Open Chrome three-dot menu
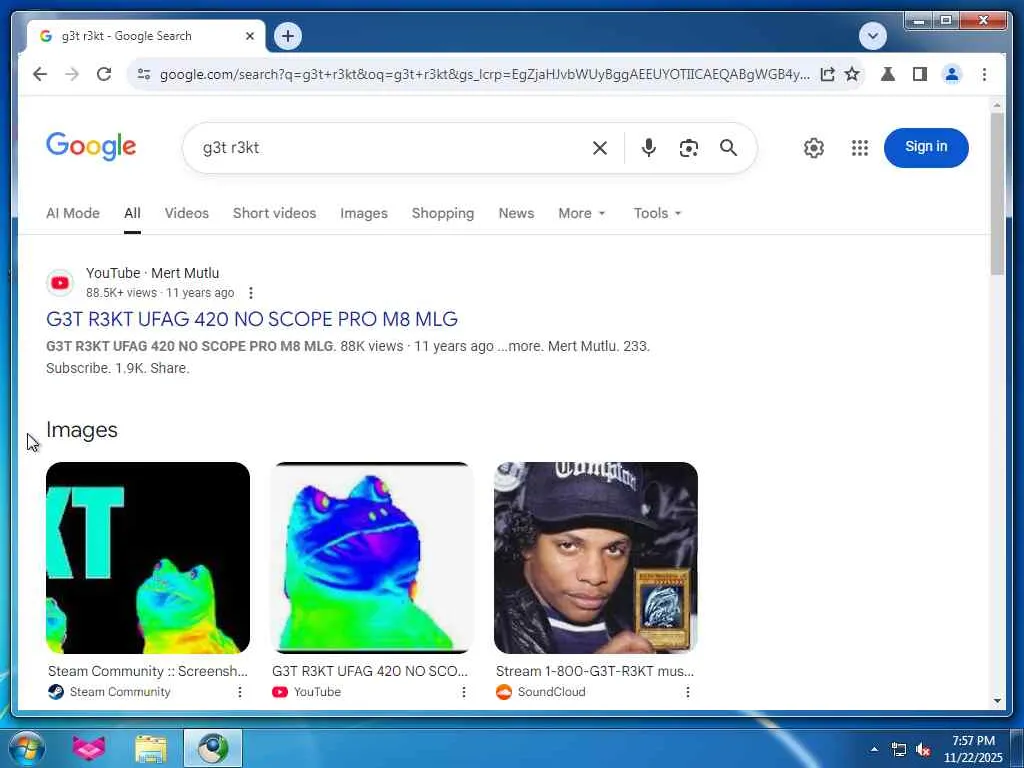Screen dimensions: 1024x768 coord(984,74)
